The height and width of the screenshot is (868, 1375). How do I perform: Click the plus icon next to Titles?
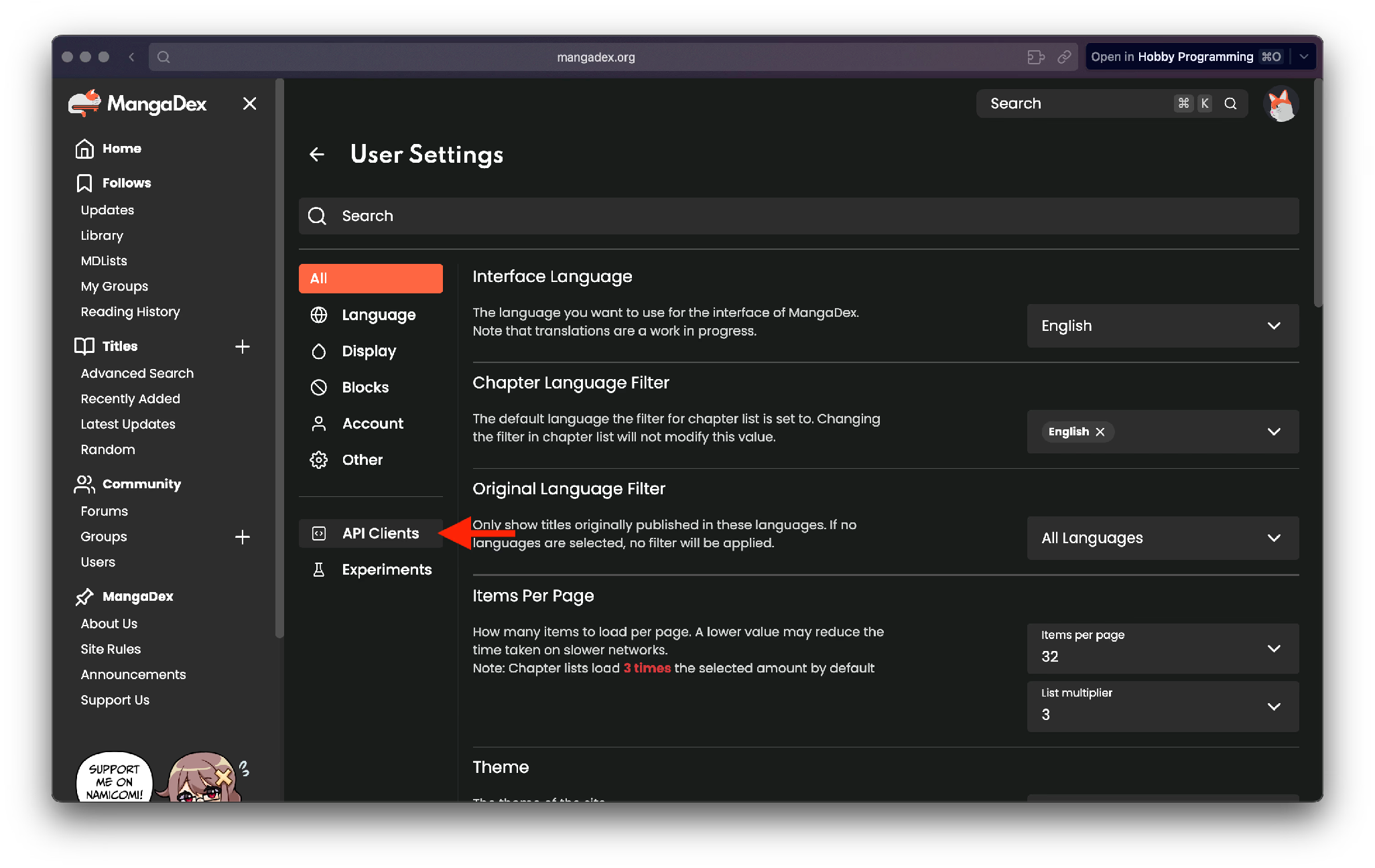(x=243, y=346)
